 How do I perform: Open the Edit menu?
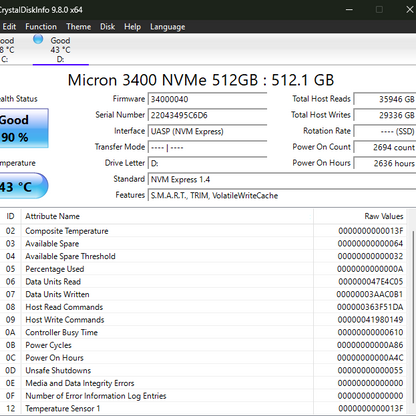(x=9, y=27)
